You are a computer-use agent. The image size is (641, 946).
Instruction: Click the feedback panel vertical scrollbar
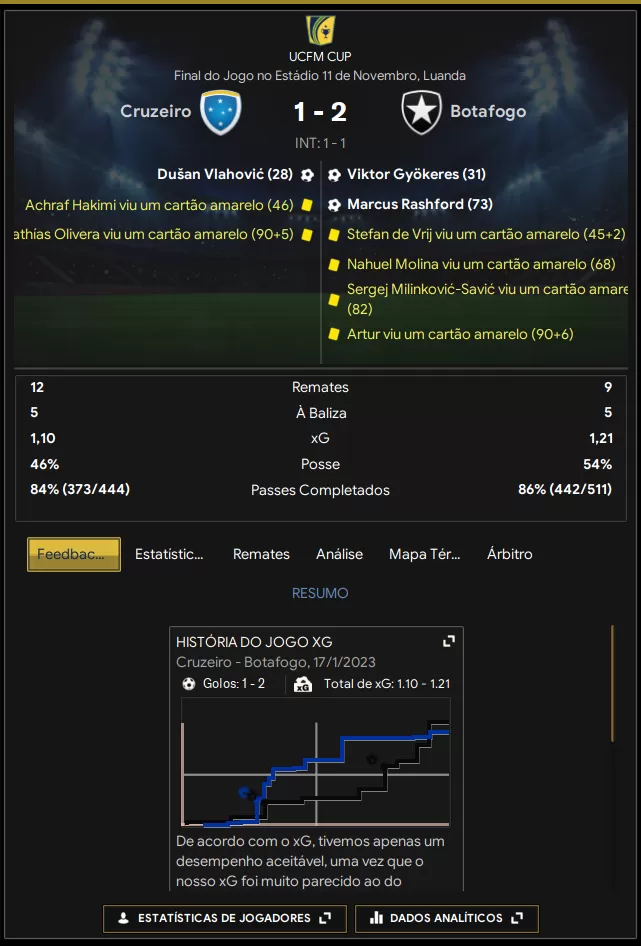click(x=612, y=683)
